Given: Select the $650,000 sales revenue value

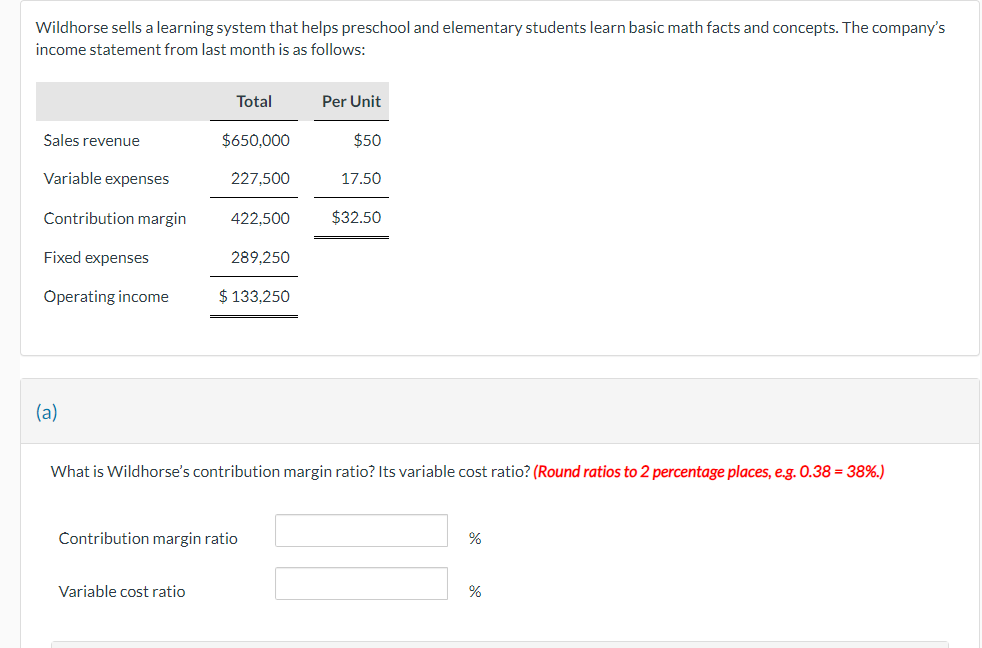Looking at the screenshot, I should pyautogui.click(x=258, y=140).
